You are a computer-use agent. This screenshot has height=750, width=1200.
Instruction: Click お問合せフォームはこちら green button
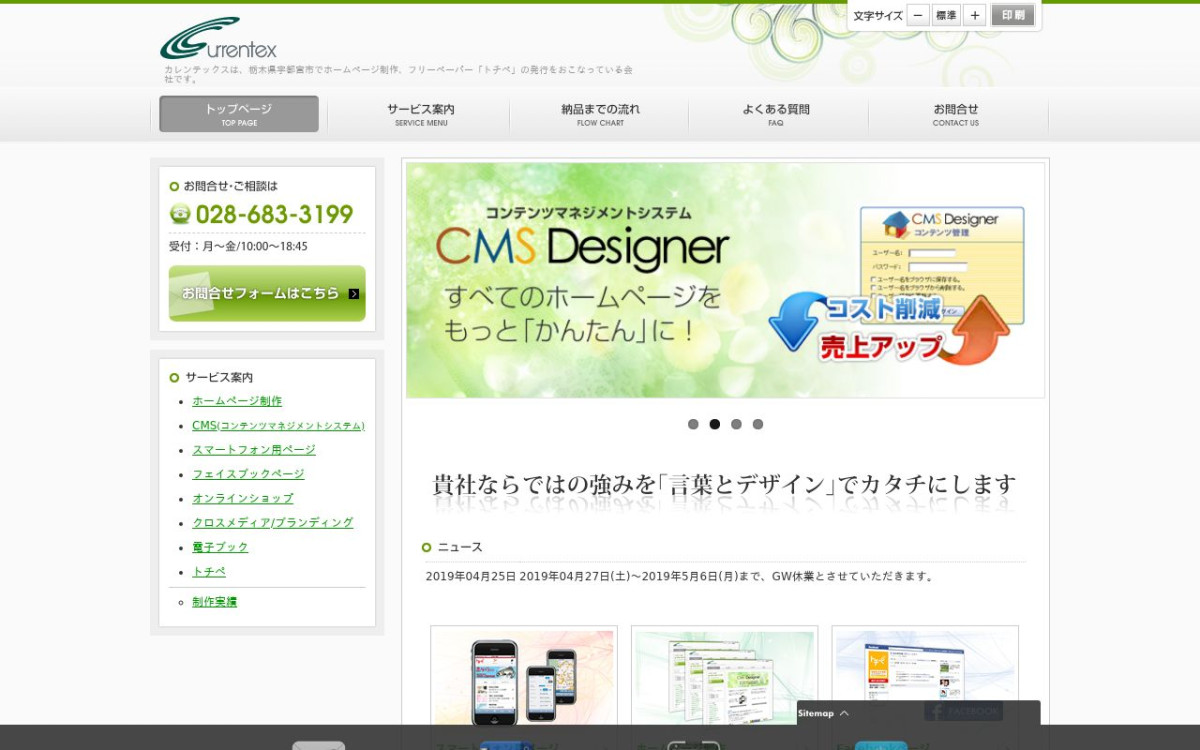pos(267,293)
